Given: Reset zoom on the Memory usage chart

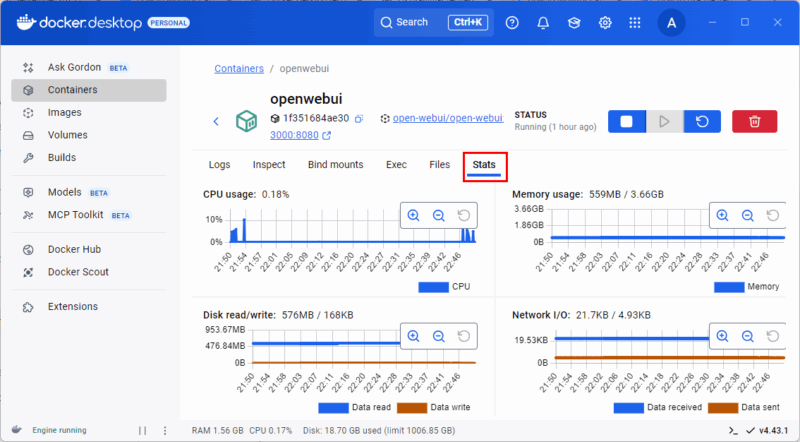Looking at the screenshot, I should pyautogui.click(x=772, y=215).
